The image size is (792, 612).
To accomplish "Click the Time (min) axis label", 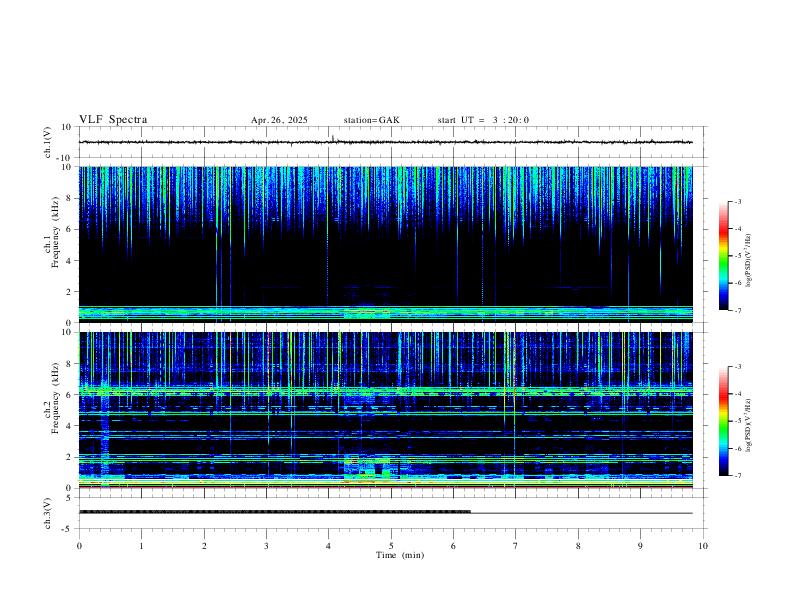I will click(x=400, y=555).
